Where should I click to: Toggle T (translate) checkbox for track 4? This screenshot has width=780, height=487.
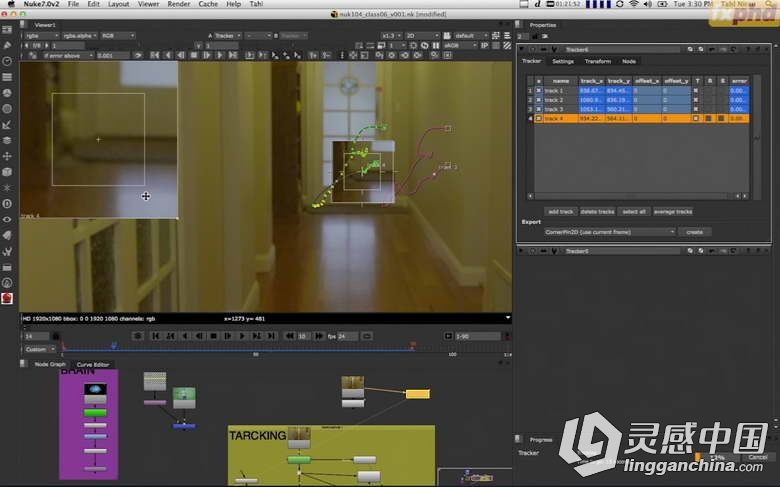click(696, 118)
